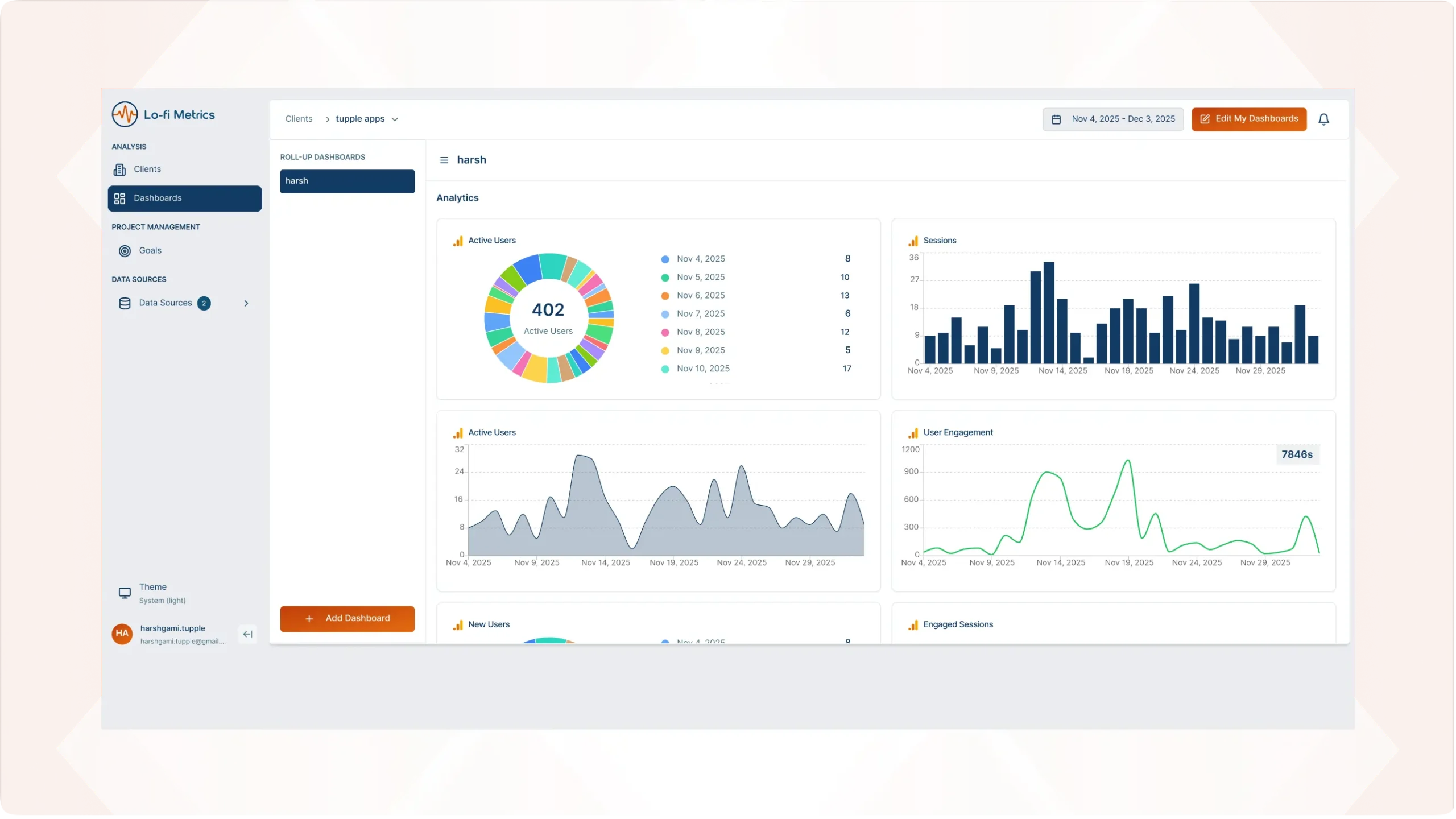Viewport: 1456px width, 819px height.
Task: Open the Nov 4 - Dec 3 date picker
Action: (x=1123, y=119)
